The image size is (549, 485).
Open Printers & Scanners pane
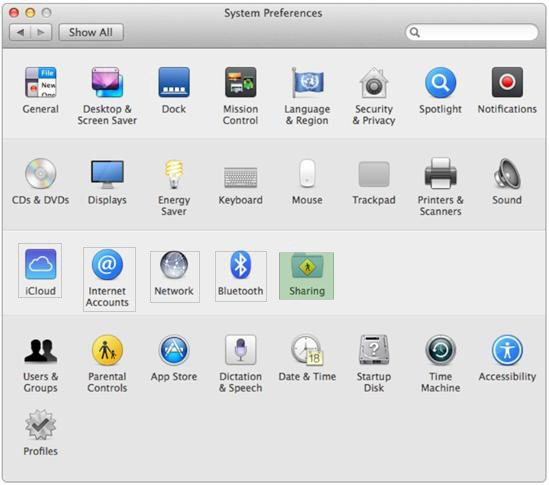tap(440, 187)
